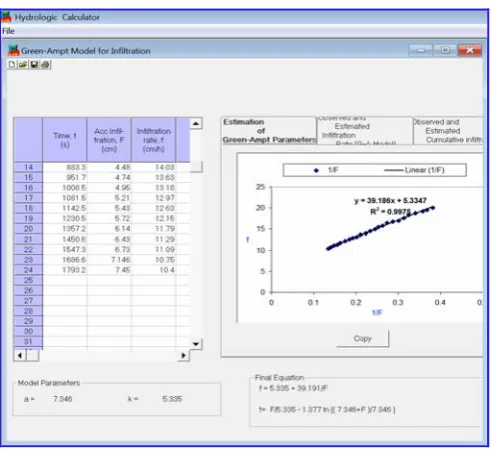
Task: Select row header 24
Action: pyautogui.click(x=28, y=270)
